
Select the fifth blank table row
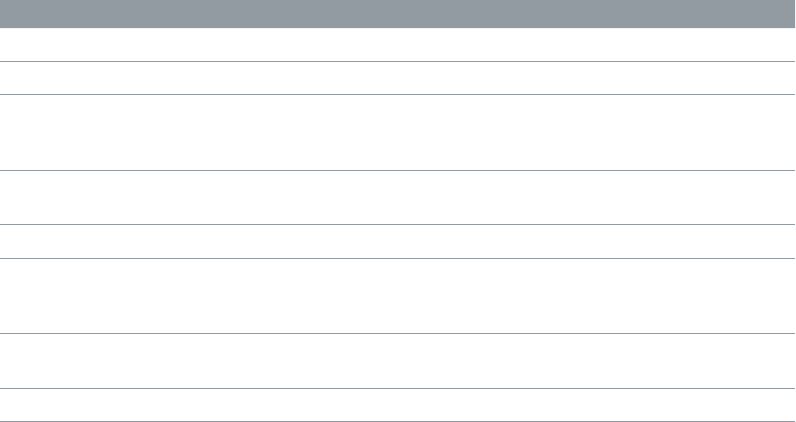point(397,242)
